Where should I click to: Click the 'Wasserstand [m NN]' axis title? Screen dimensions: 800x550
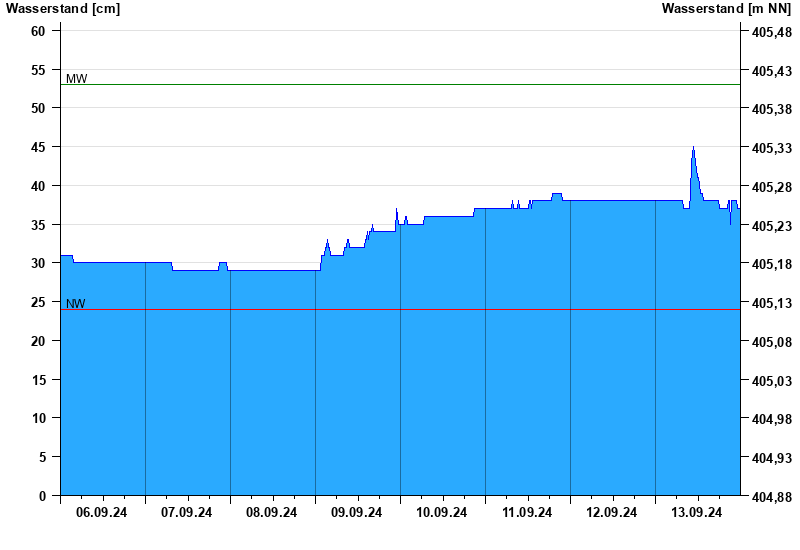coord(726,9)
